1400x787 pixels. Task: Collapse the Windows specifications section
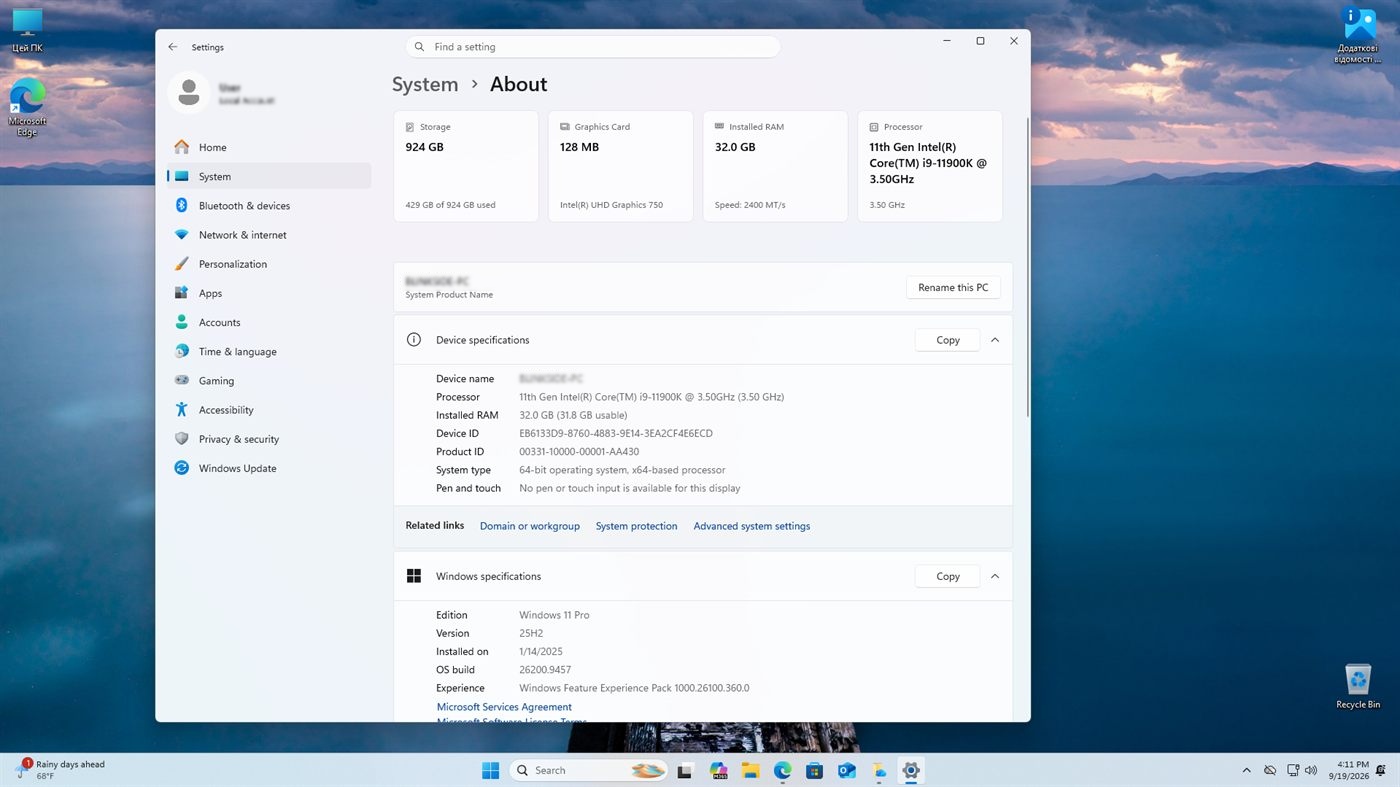click(995, 576)
